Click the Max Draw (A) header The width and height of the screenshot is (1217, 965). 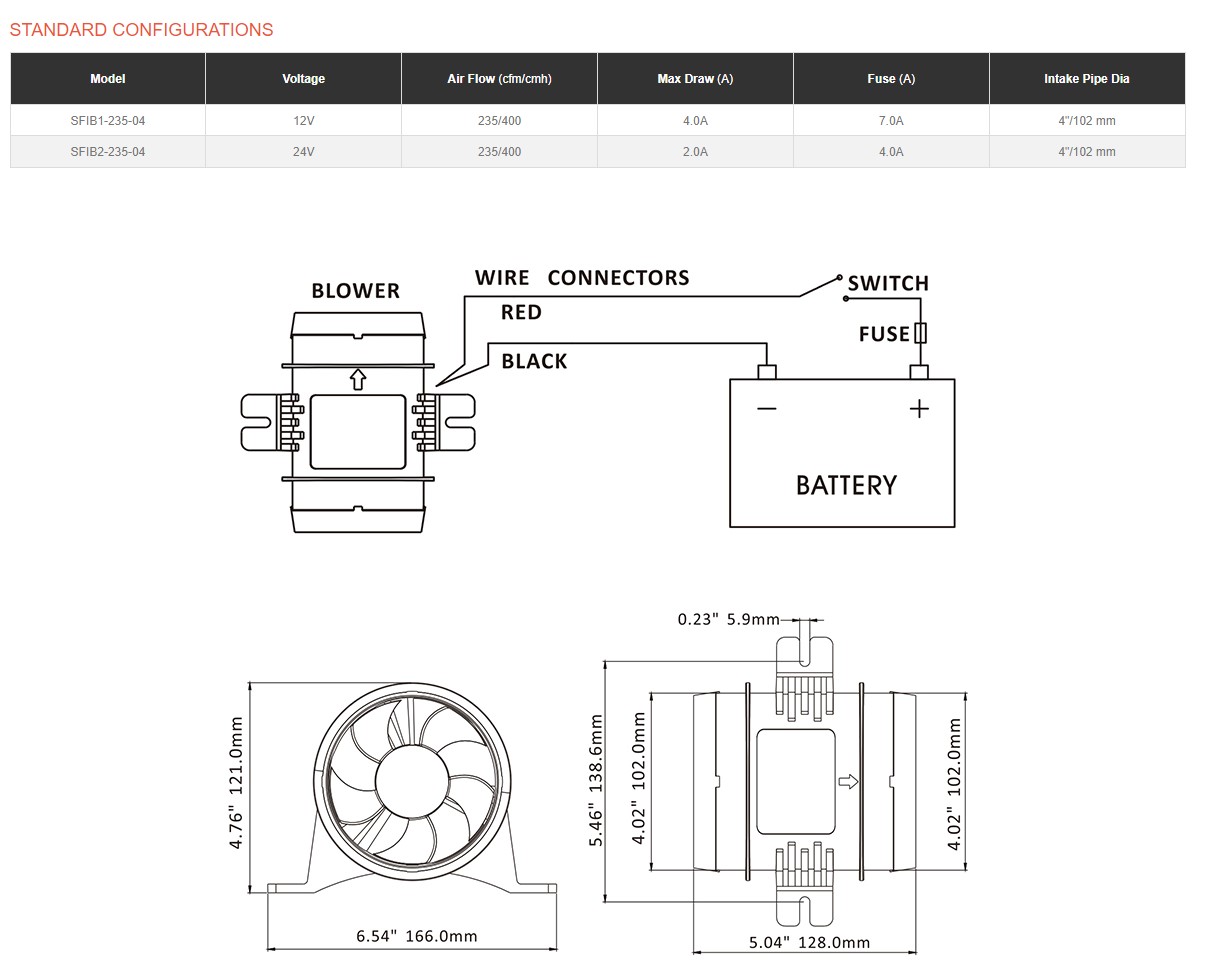695,79
